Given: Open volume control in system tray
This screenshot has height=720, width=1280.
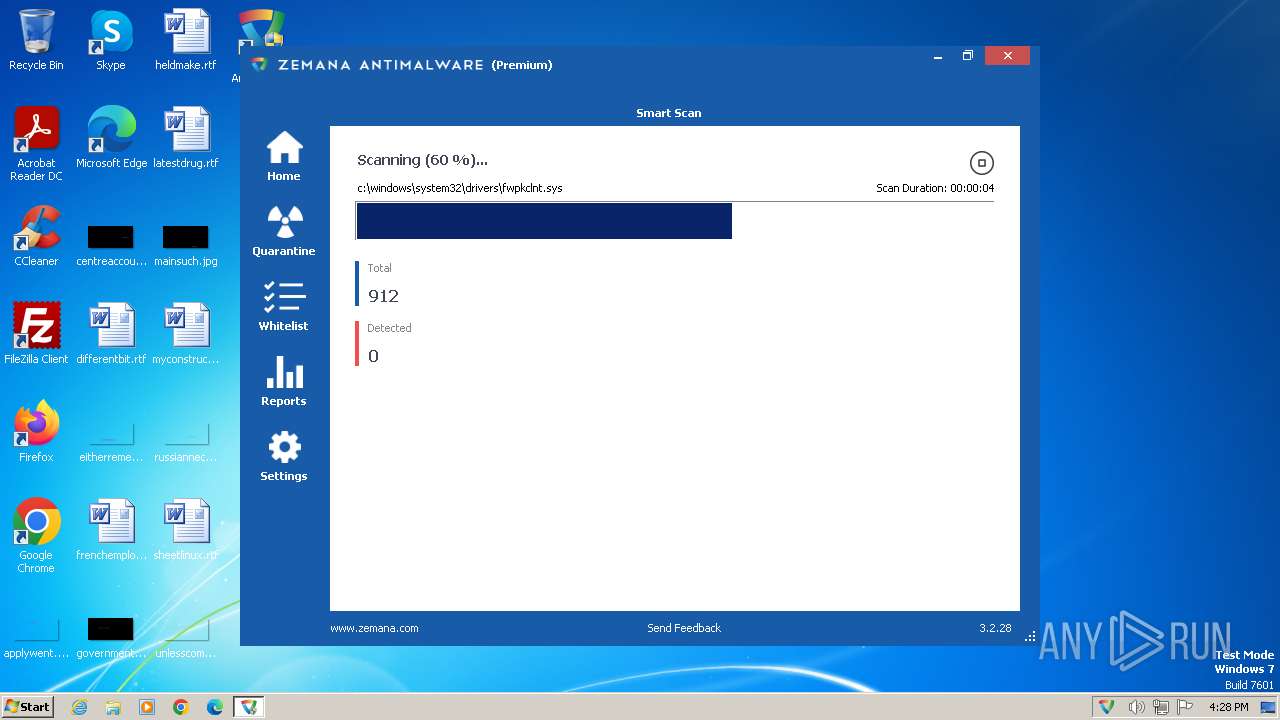Looking at the screenshot, I should (x=1137, y=707).
